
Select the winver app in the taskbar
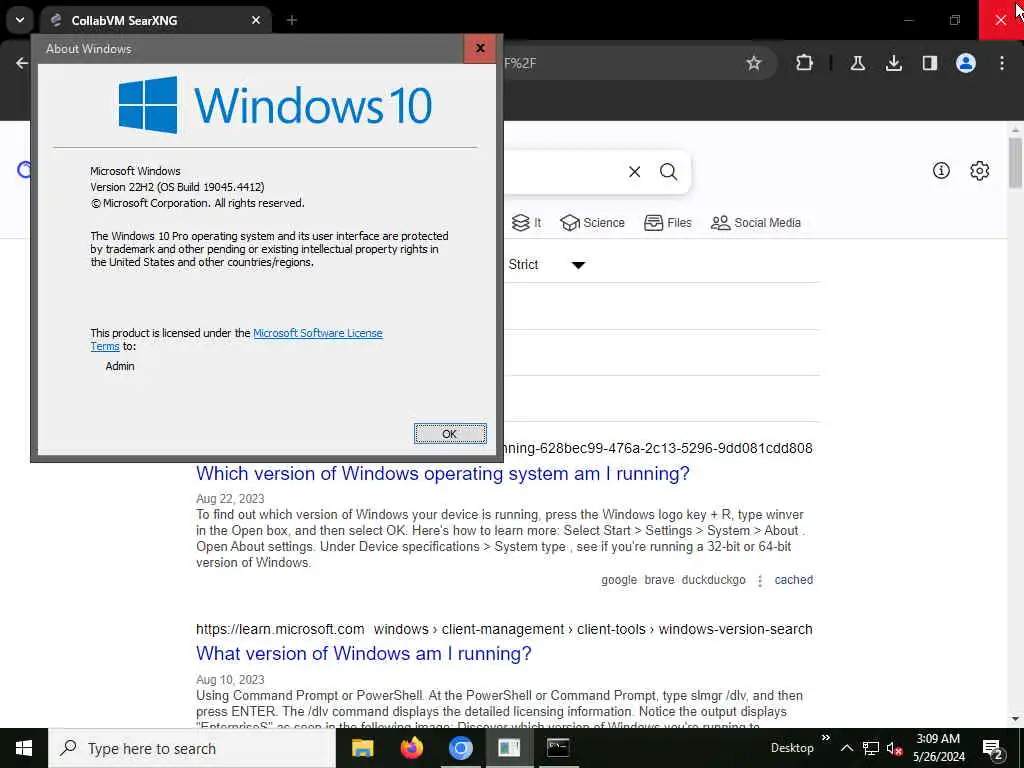click(509, 748)
